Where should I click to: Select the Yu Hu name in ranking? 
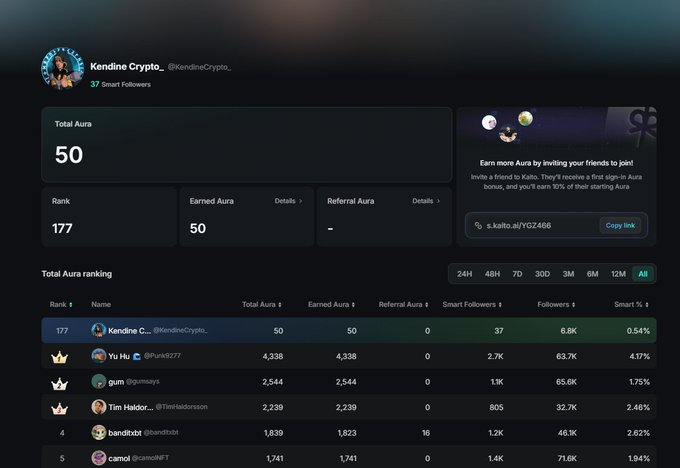click(x=119, y=356)
